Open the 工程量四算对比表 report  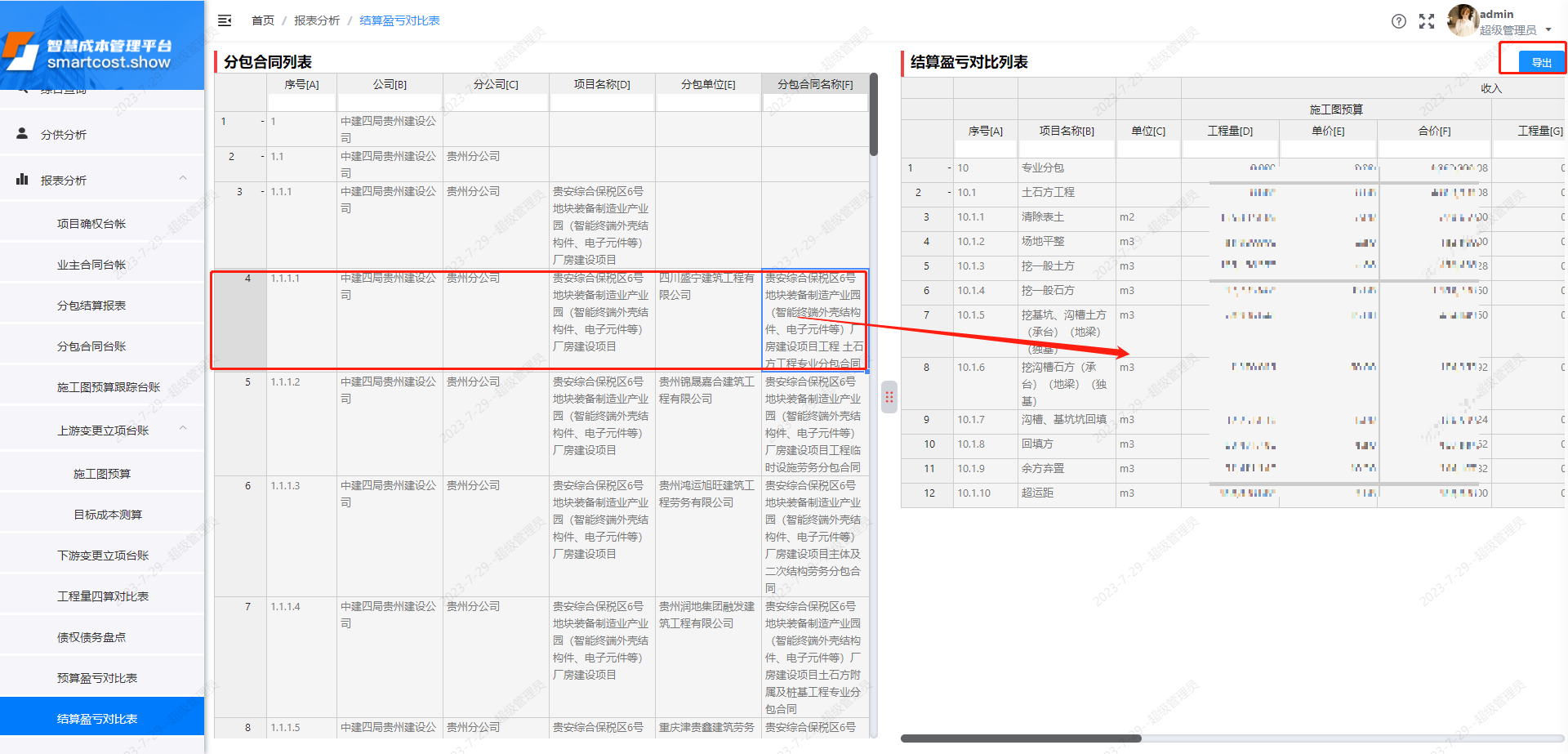(101, 596)
